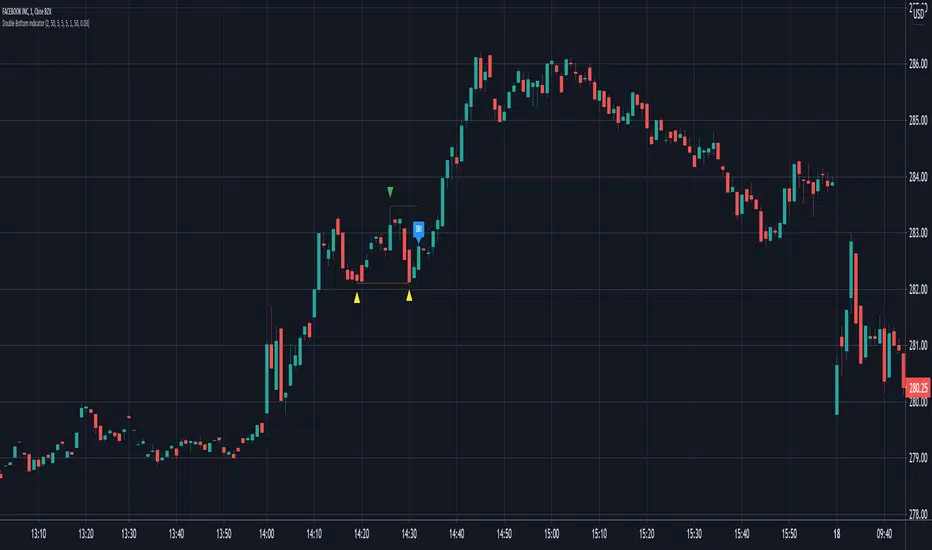
Task: Click the 285.00 price scale label
Action: click(918, 121)
